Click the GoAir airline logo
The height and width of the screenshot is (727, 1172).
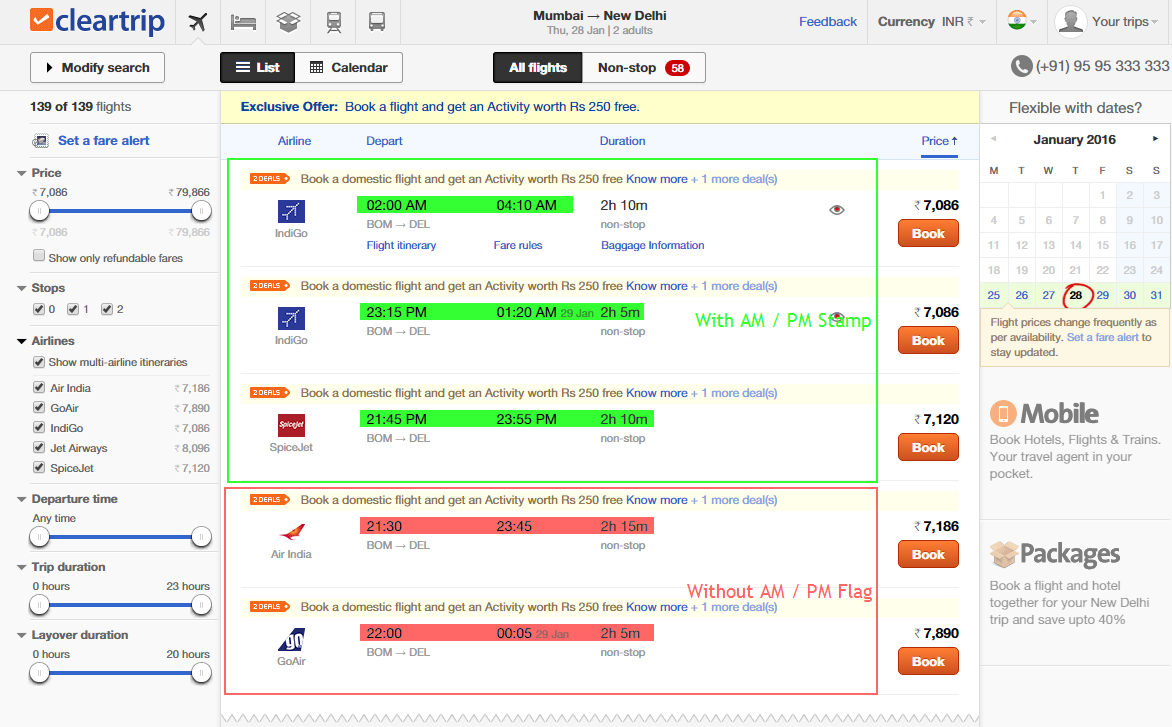tap(292, 640)
